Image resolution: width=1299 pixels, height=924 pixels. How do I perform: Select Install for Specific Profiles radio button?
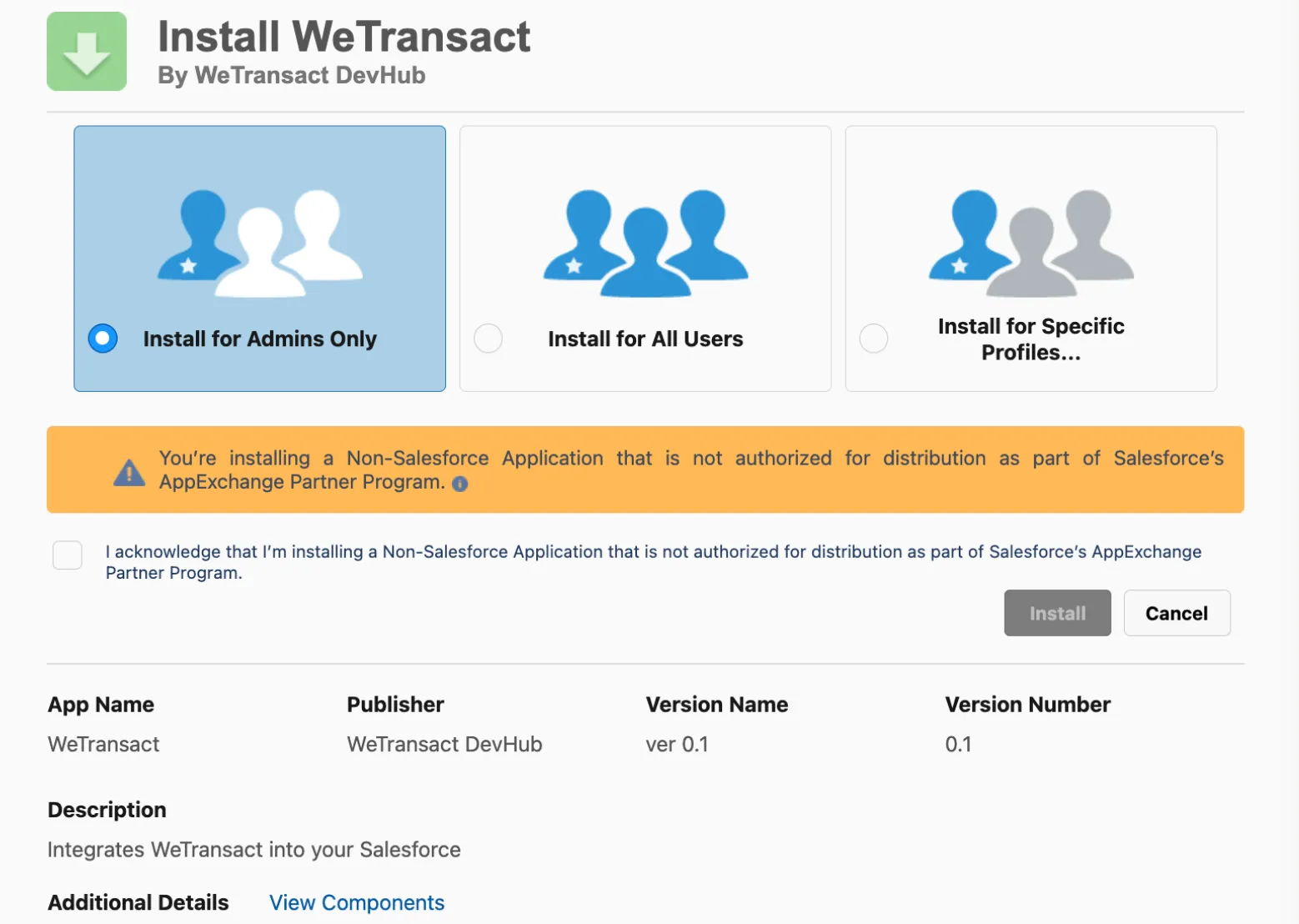click(874, 339)
